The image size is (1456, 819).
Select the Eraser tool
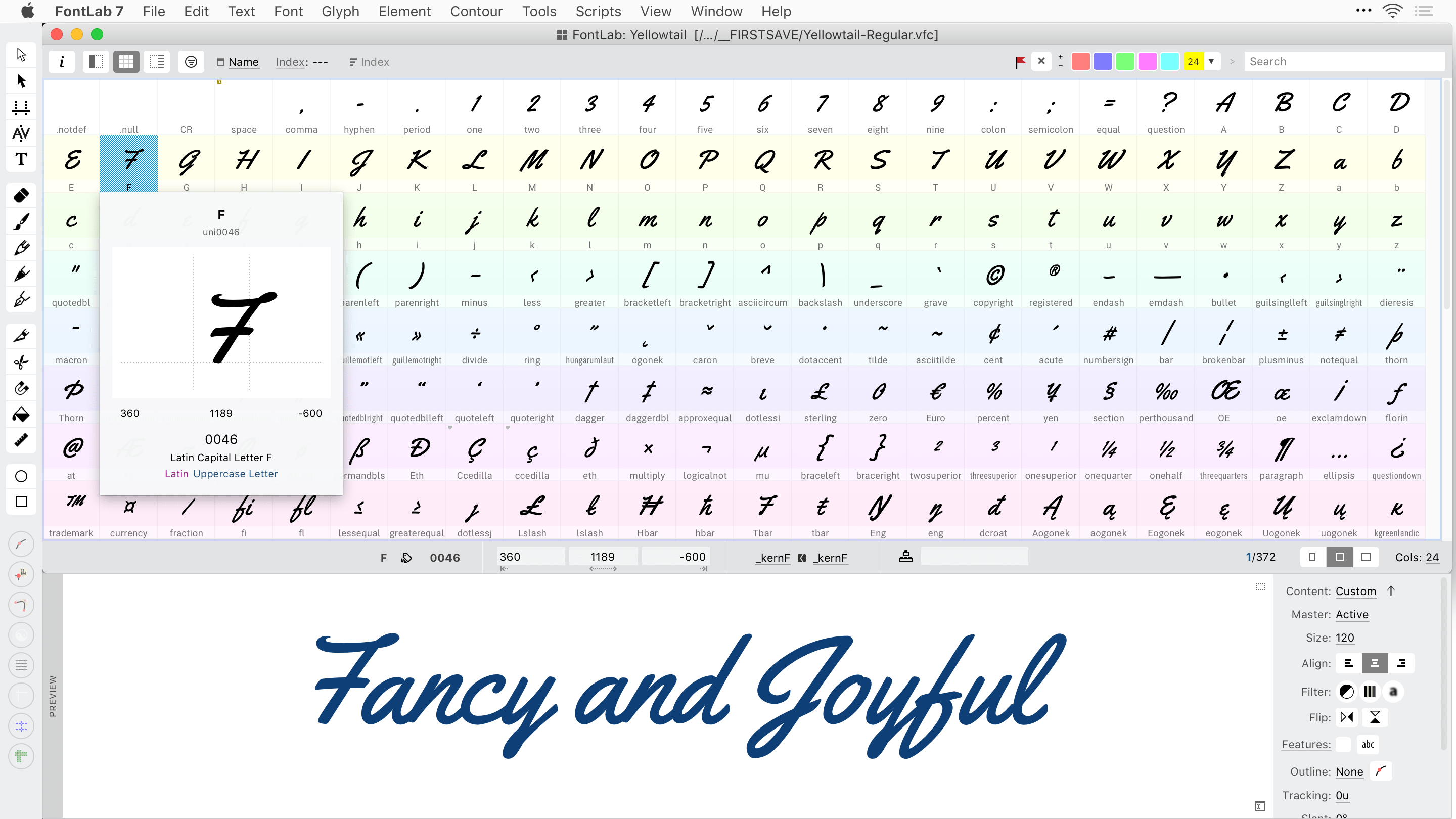coord(21,196)
